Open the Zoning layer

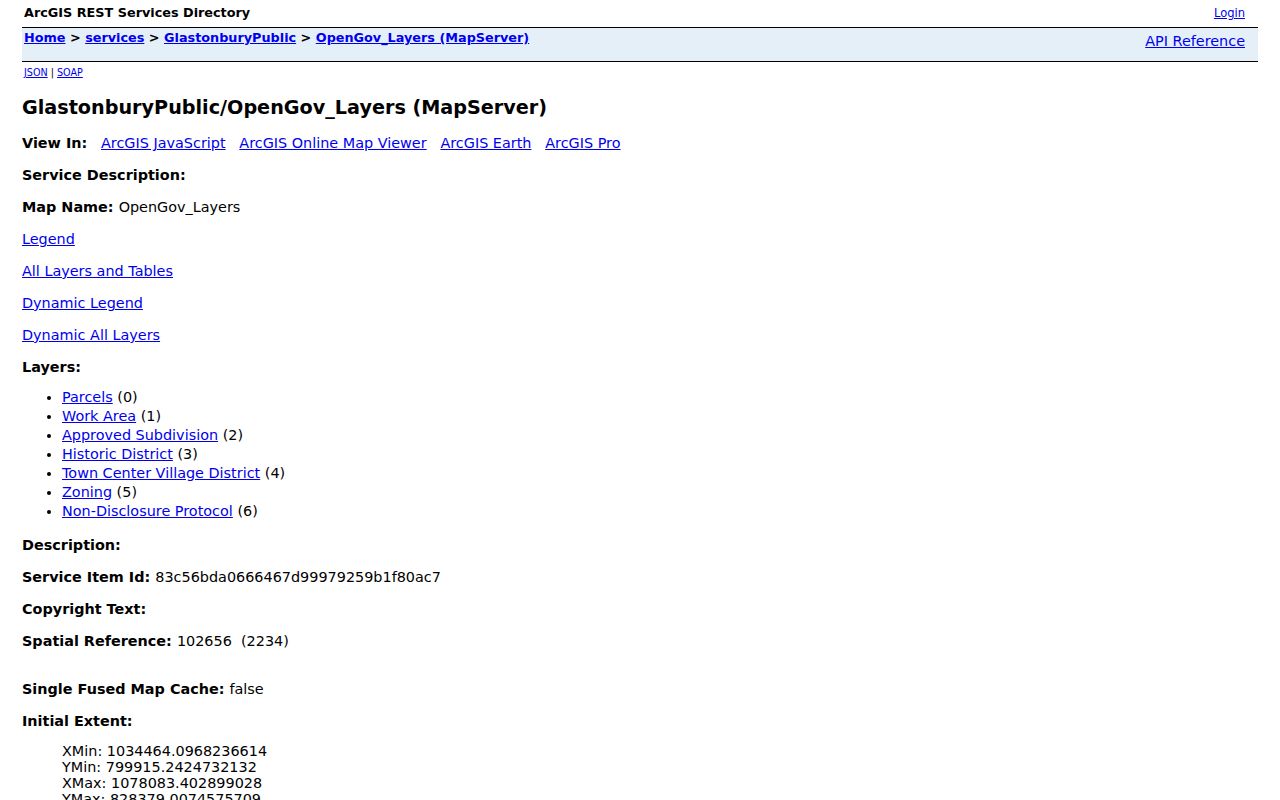87,492
